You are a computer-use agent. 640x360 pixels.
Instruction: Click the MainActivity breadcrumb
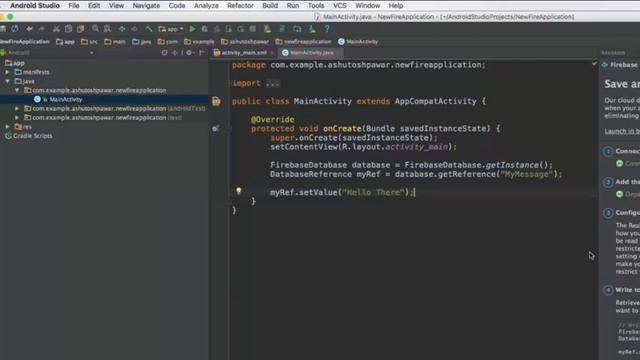[x=358, y=42]
